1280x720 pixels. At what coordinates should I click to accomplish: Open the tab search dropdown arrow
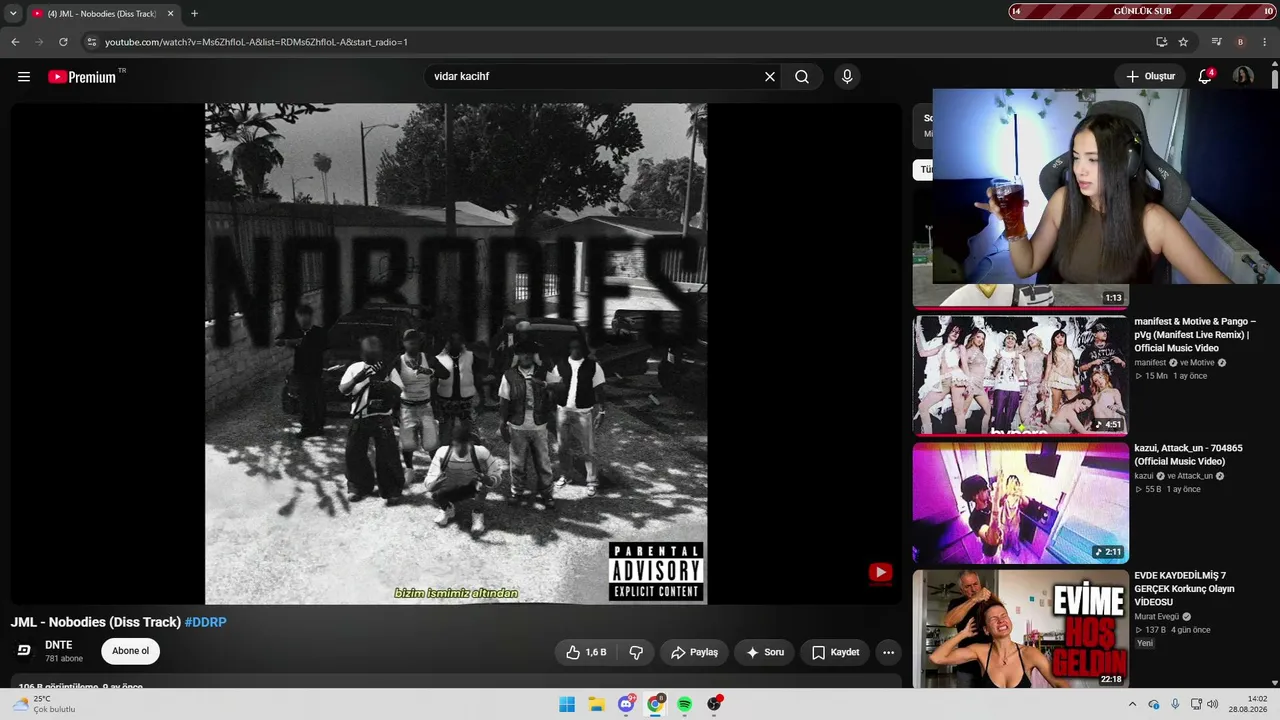pyautogui.click(x=13, y=14)
